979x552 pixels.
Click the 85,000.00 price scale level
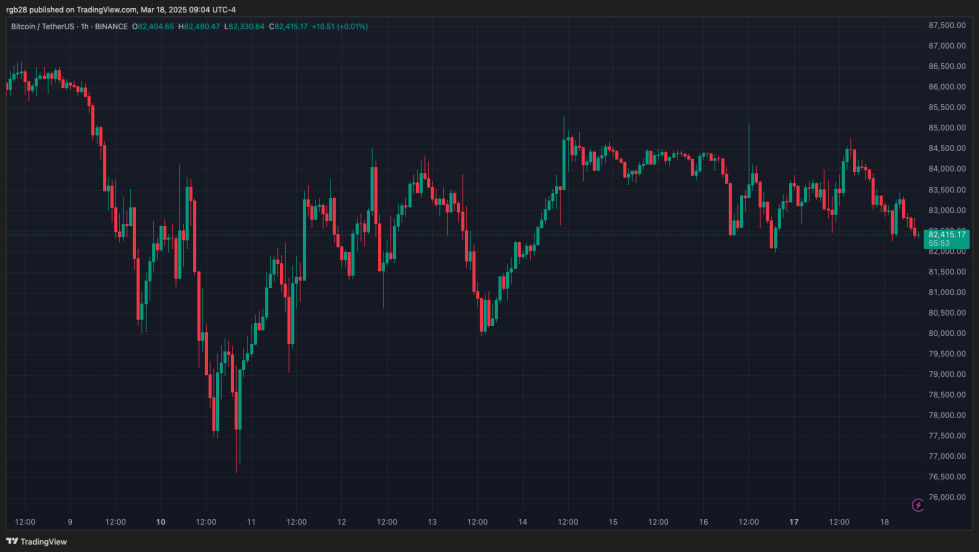pyautogui.click(x=946, y=128)
